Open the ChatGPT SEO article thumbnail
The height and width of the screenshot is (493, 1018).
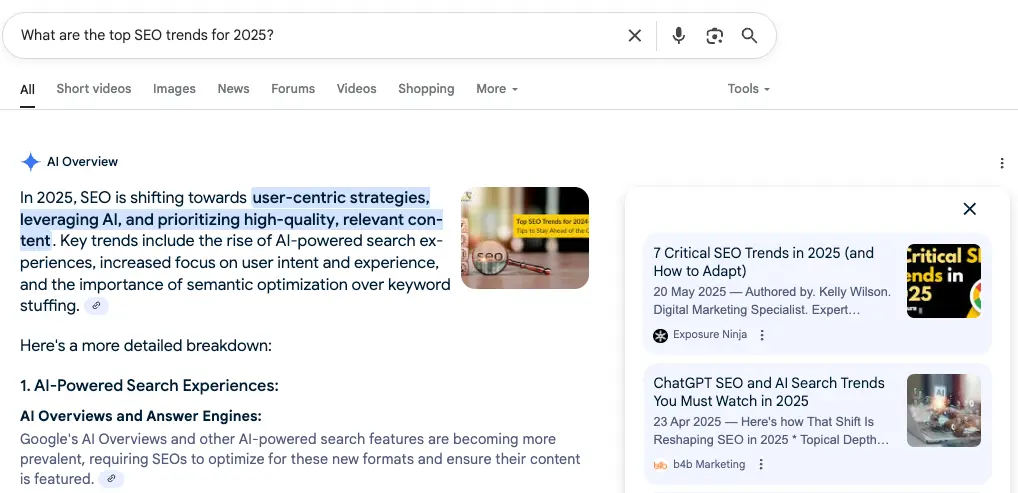[944, 410]
